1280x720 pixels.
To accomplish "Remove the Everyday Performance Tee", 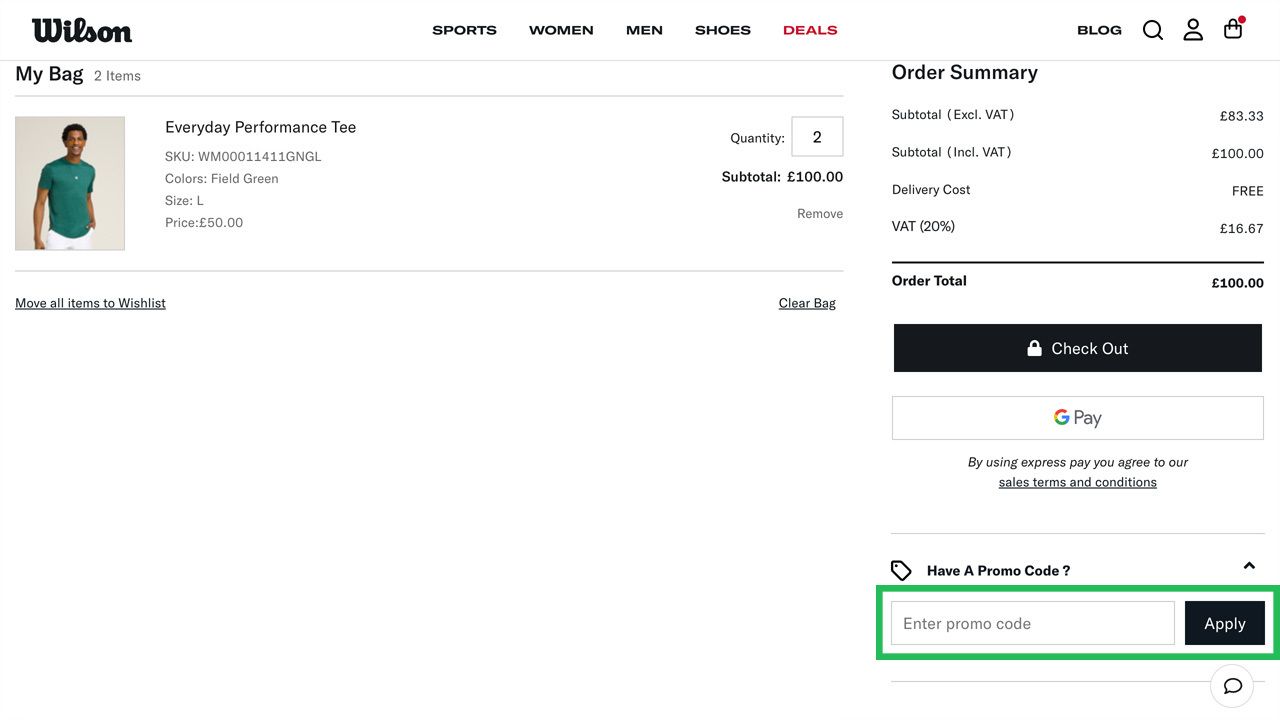I will point(820,214).
